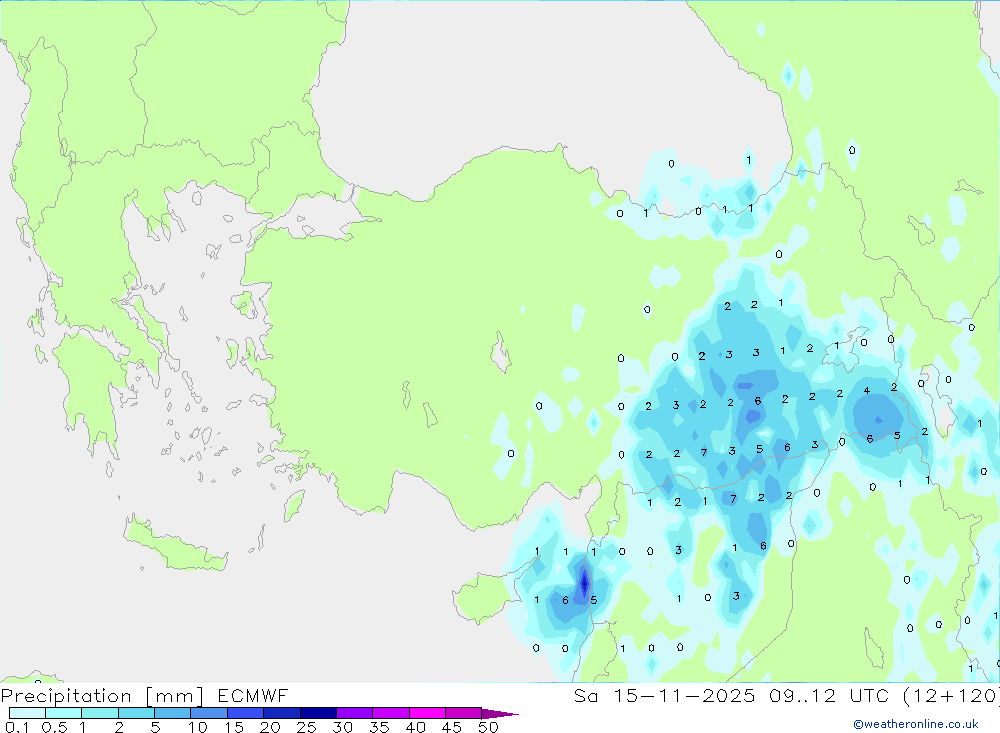Screen dimensions: 1000x733
Task: Click the "35" legend scale label
Action: pyautogui.click(x=379, y=727)
